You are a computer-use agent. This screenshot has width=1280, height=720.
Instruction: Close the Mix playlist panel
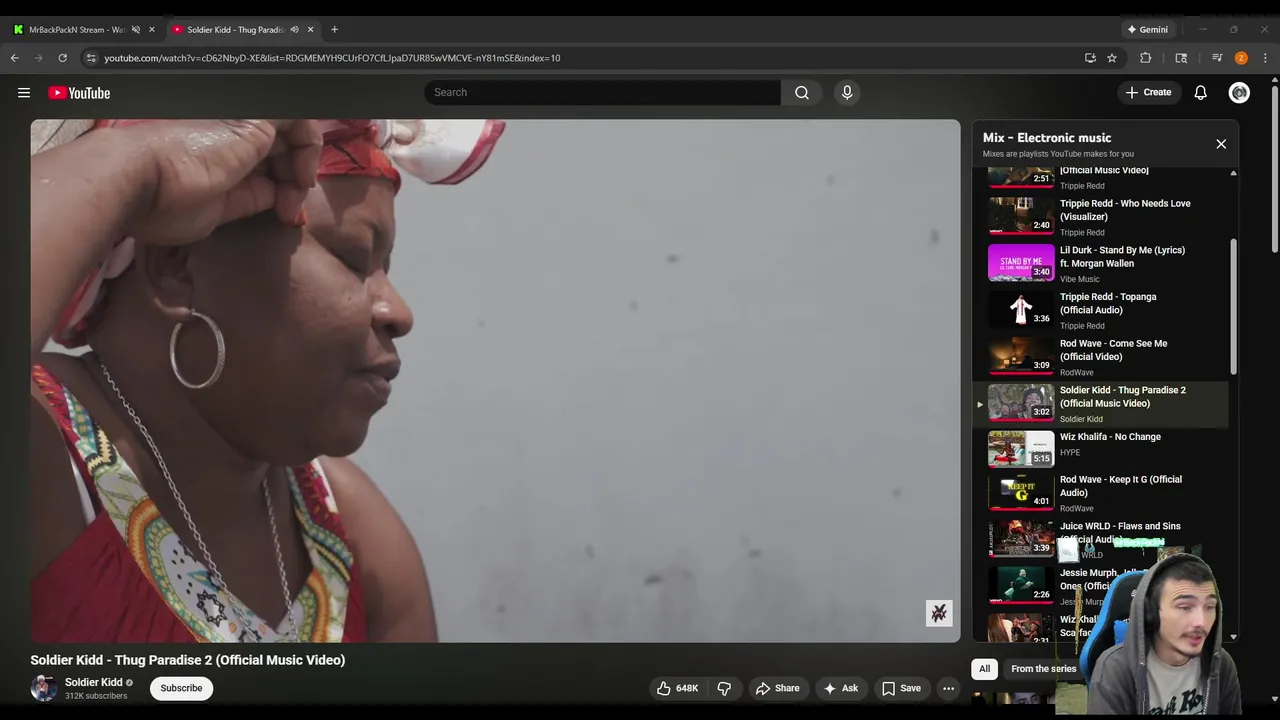pyautogui.click(x=1221, y=144)
